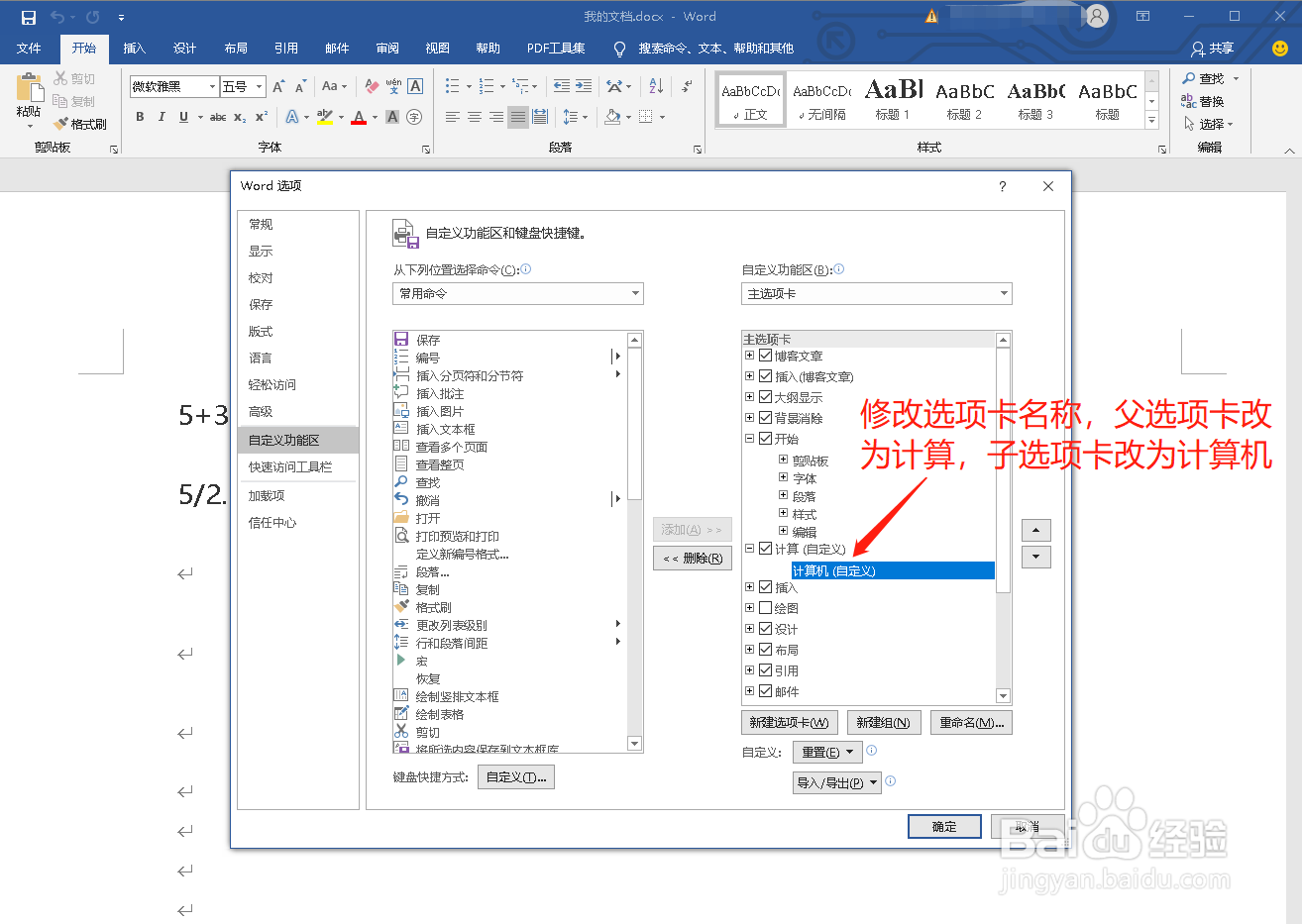
Task: Open the 自定义功能区 主选项卡 dropdown
Action: pyautogui.click(x=877, y=293)
